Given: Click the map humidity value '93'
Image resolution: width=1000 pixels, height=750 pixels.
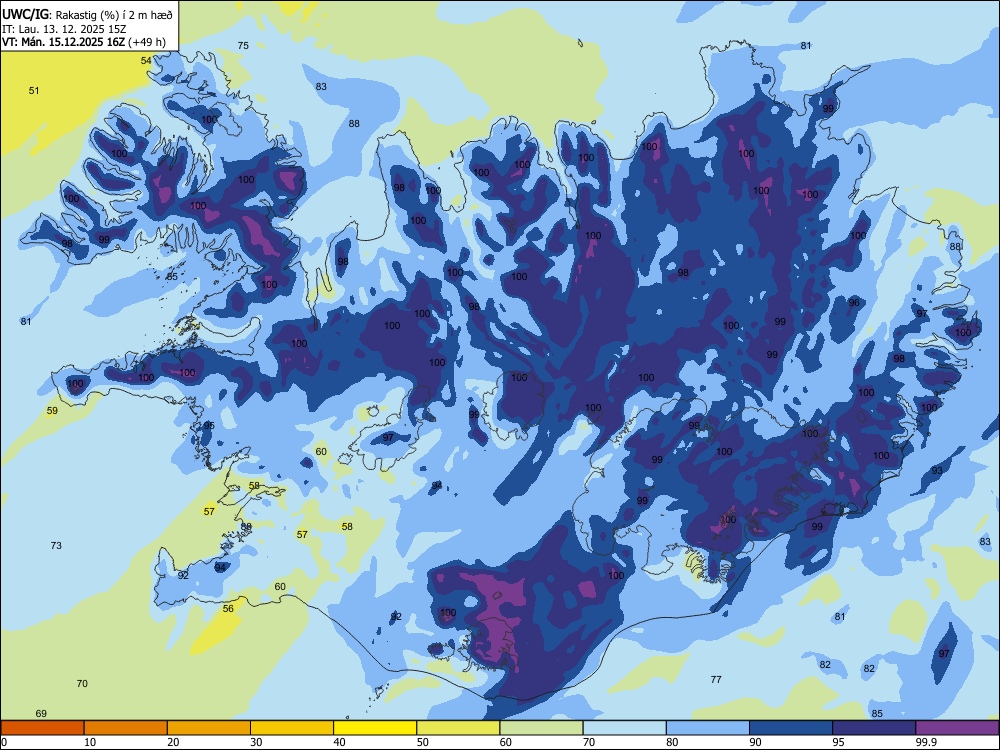Looking at the screenshot, I should (937, 471).
